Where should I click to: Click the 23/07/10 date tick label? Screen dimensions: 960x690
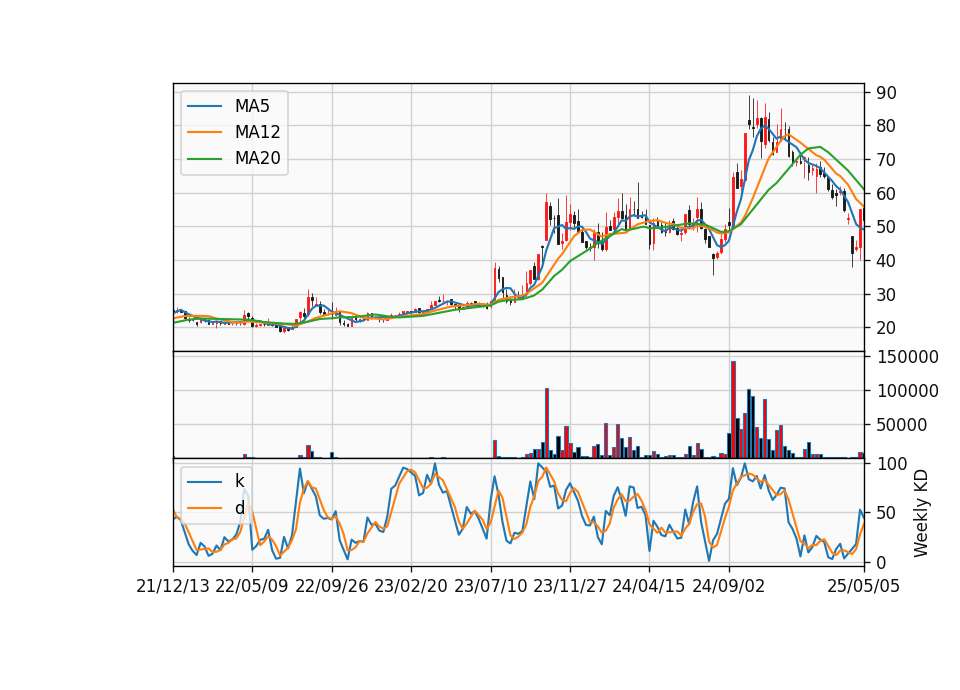pyautogui.click(x=490, y=586)
